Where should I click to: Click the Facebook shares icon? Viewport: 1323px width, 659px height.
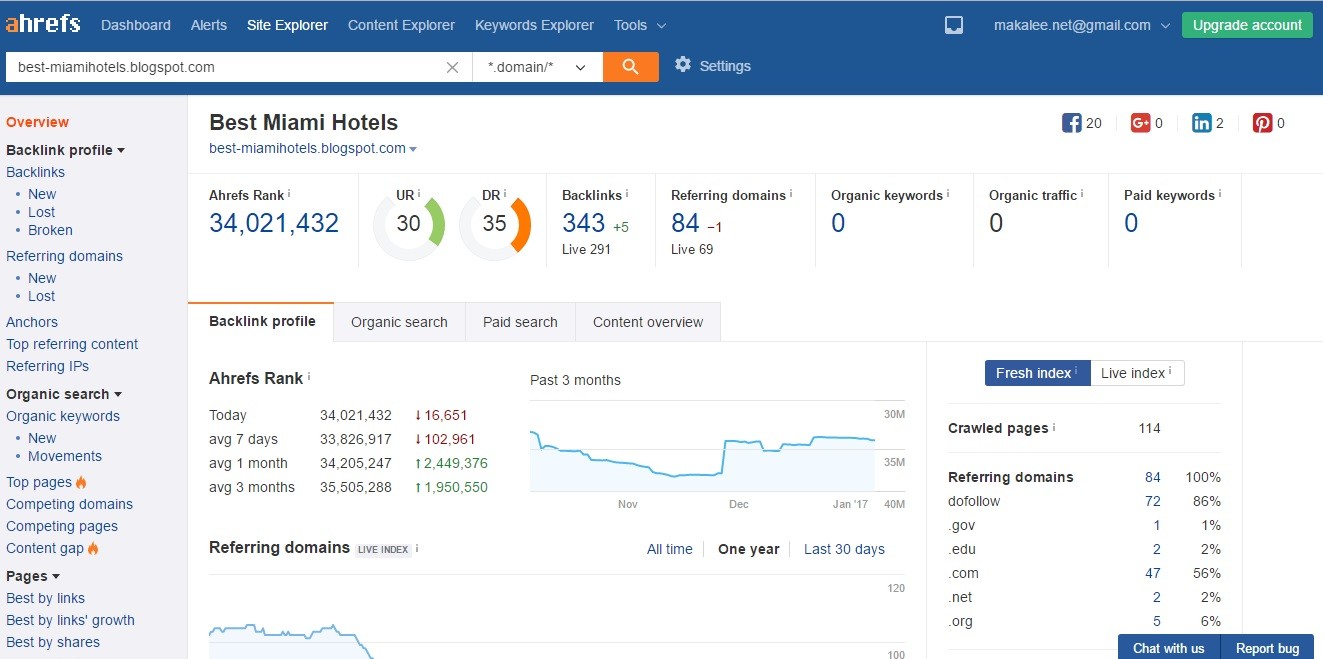tap(1072, 123)
